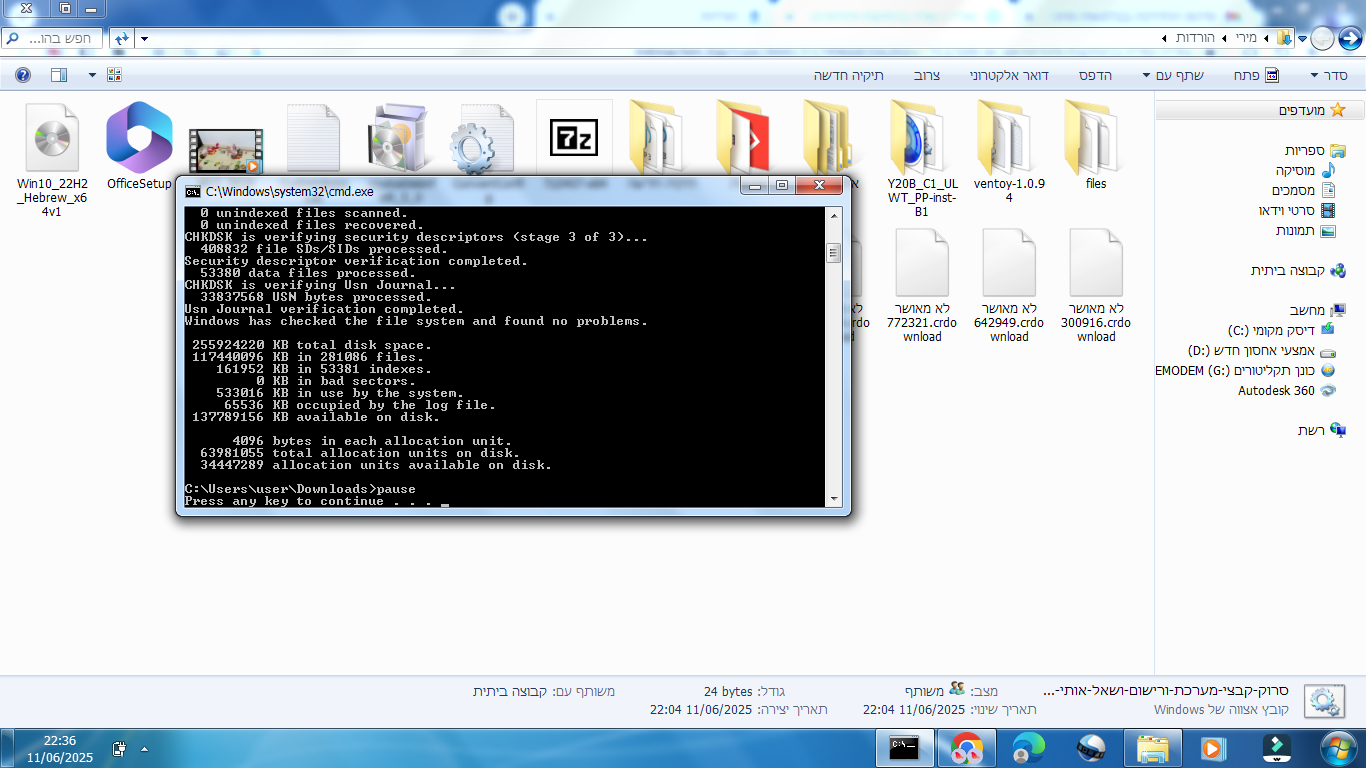
Task: Open the recent pages dropdown next to Back/Forward
Action: click(1303, 38)
